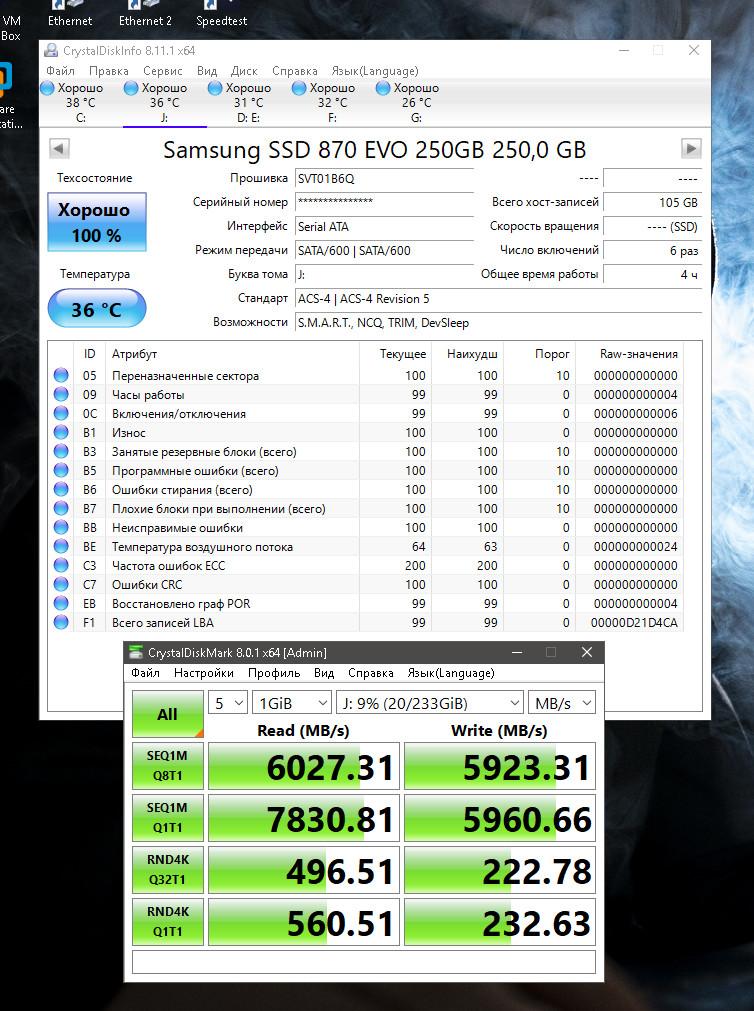The width and height of the screenshot is (754, 1011).
Task: Click status dot for attribute 05 reallocated sectors
Action: coord(61,375)
